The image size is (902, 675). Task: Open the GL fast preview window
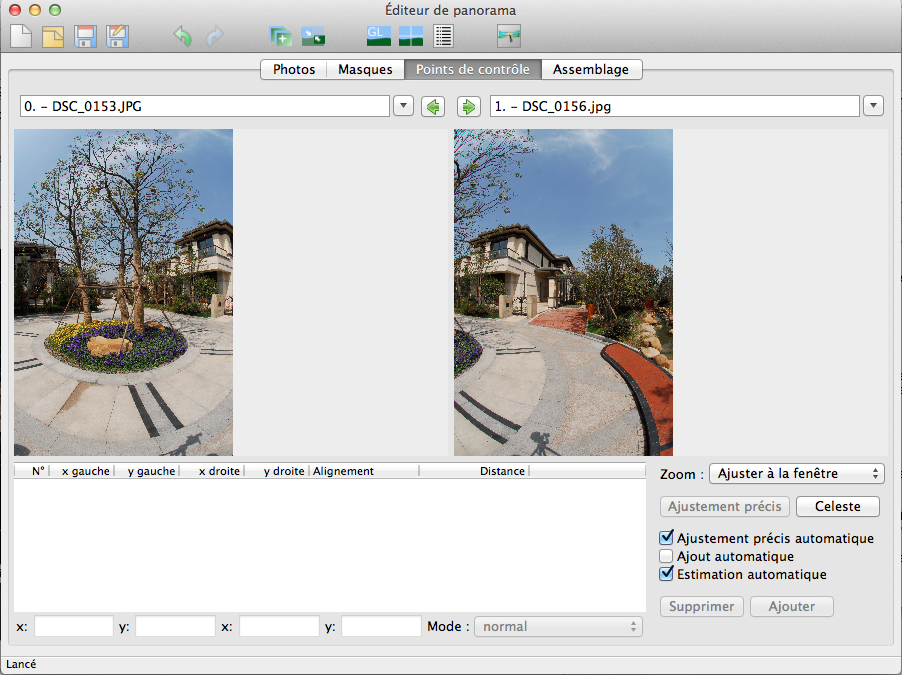pos(378,37)
